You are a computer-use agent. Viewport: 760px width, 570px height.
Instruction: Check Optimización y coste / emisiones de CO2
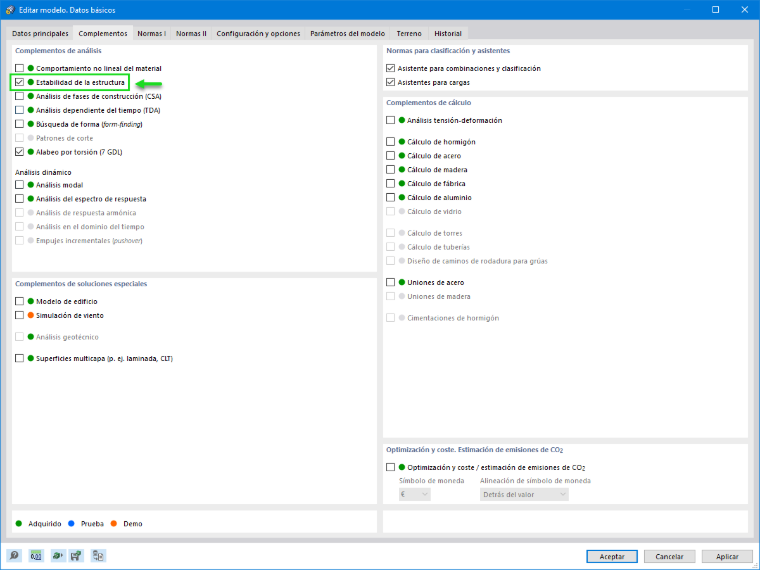391,467
